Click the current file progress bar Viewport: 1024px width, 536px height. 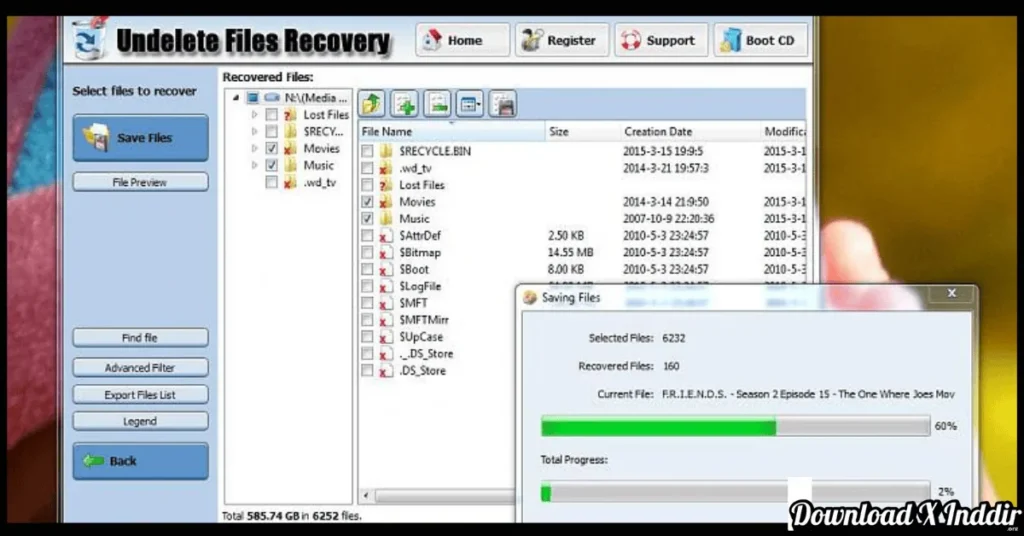(735, 426)
